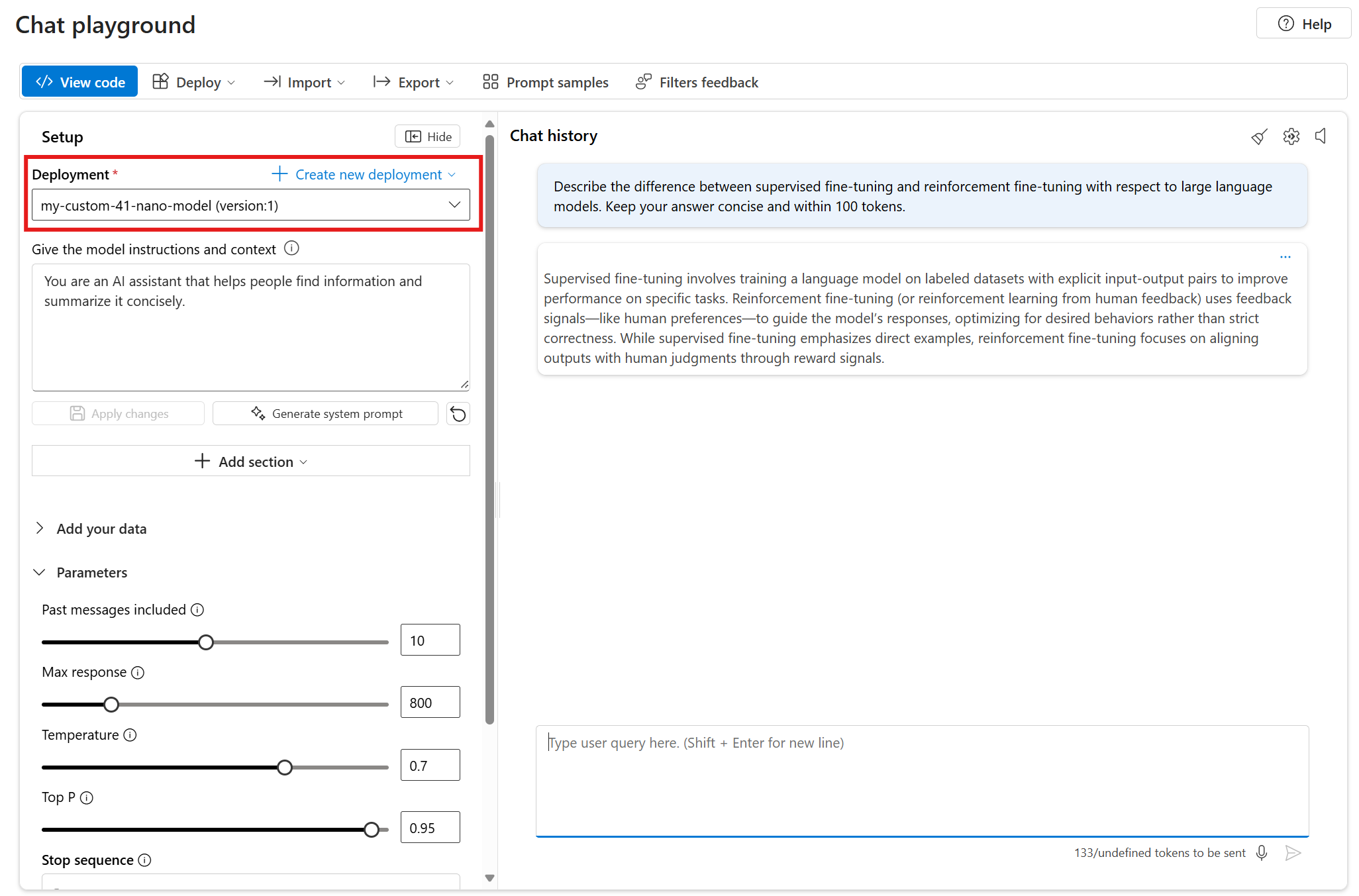Expand the Add your data section
Image resolution: width=1359 pixels, height=896 pixels.
[40, 528]
